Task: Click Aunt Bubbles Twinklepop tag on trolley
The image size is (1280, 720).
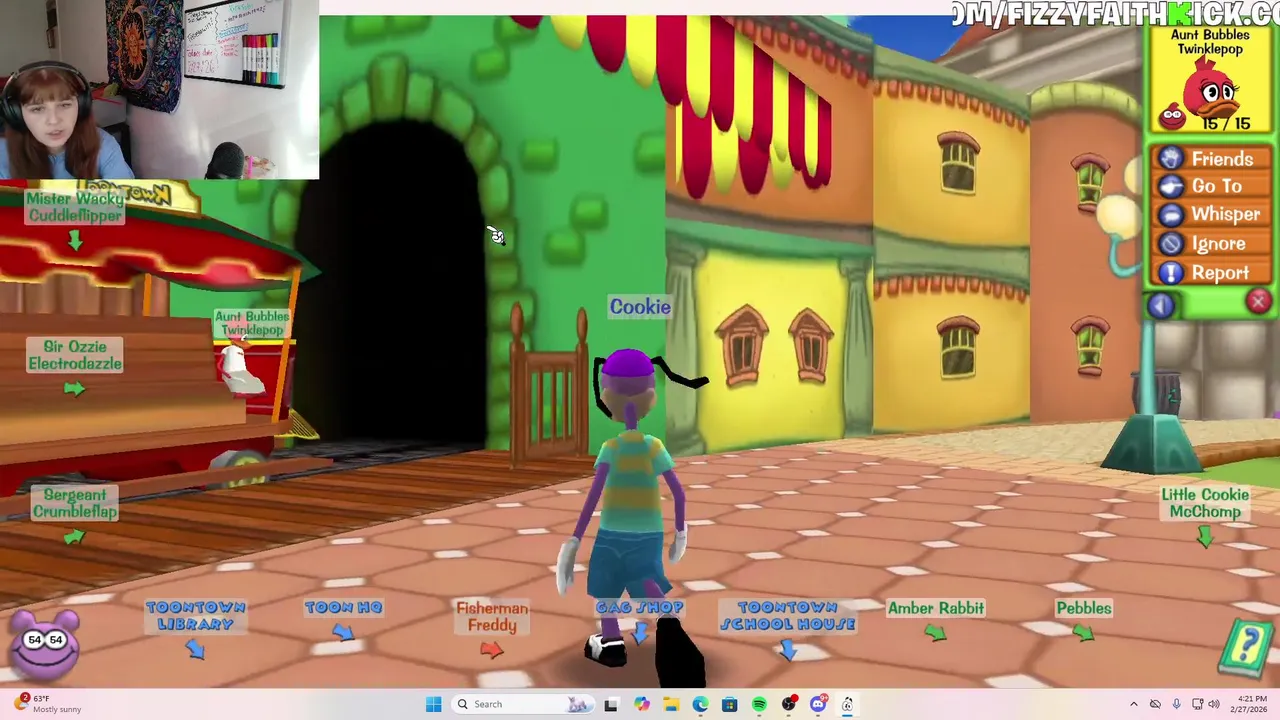Action: point(252,323)
